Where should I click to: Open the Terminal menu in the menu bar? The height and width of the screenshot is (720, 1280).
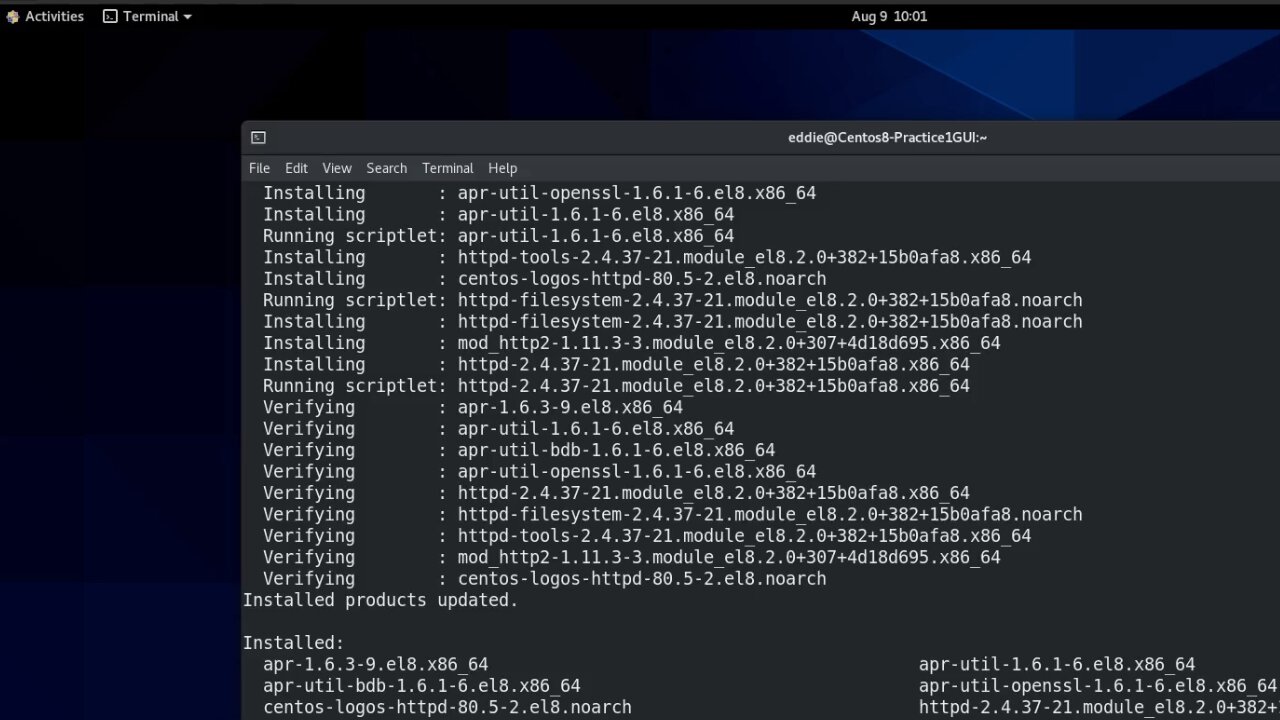click(x=447, y=168)
